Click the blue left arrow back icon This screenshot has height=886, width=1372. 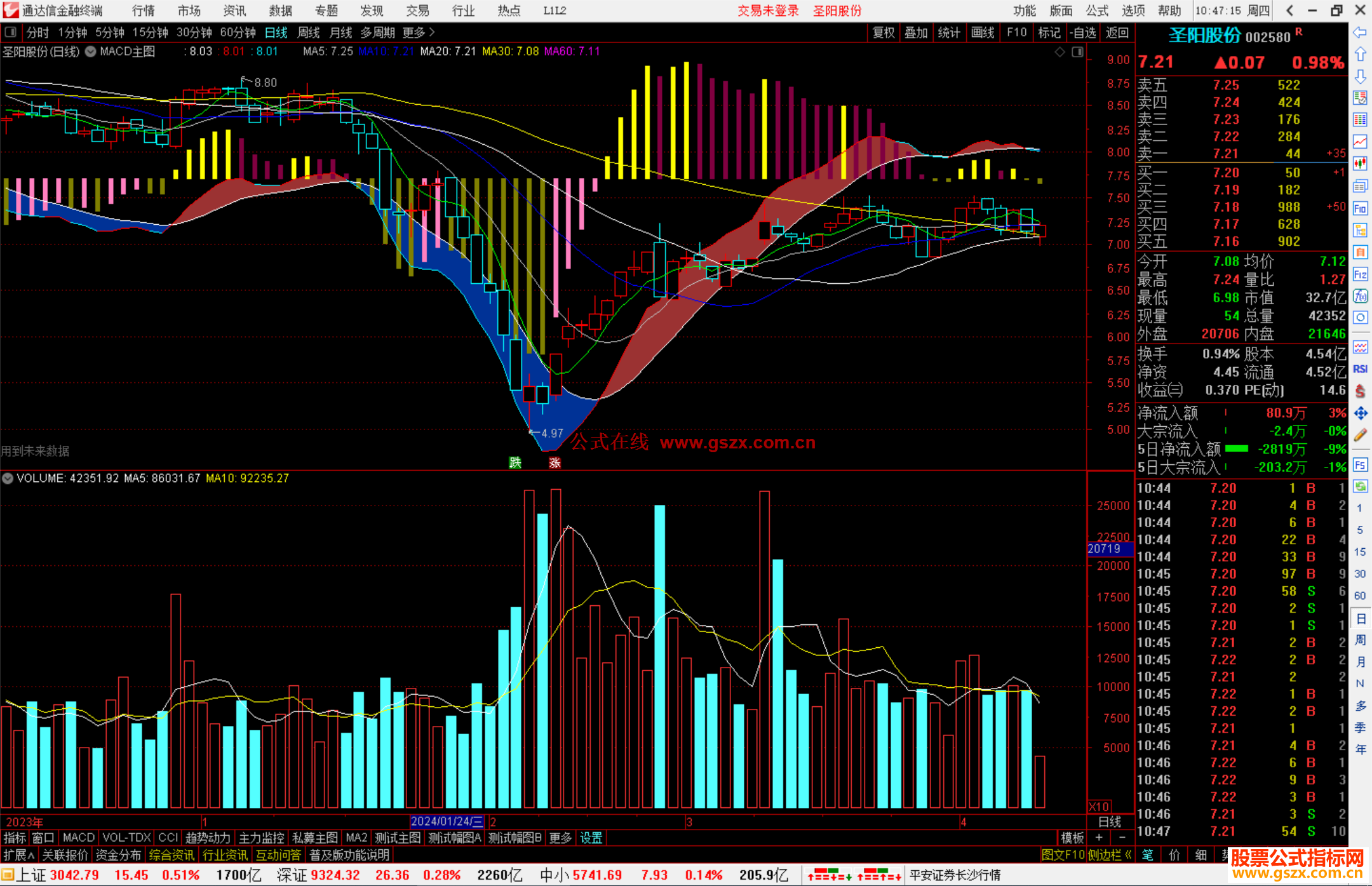pos(1360,32)
